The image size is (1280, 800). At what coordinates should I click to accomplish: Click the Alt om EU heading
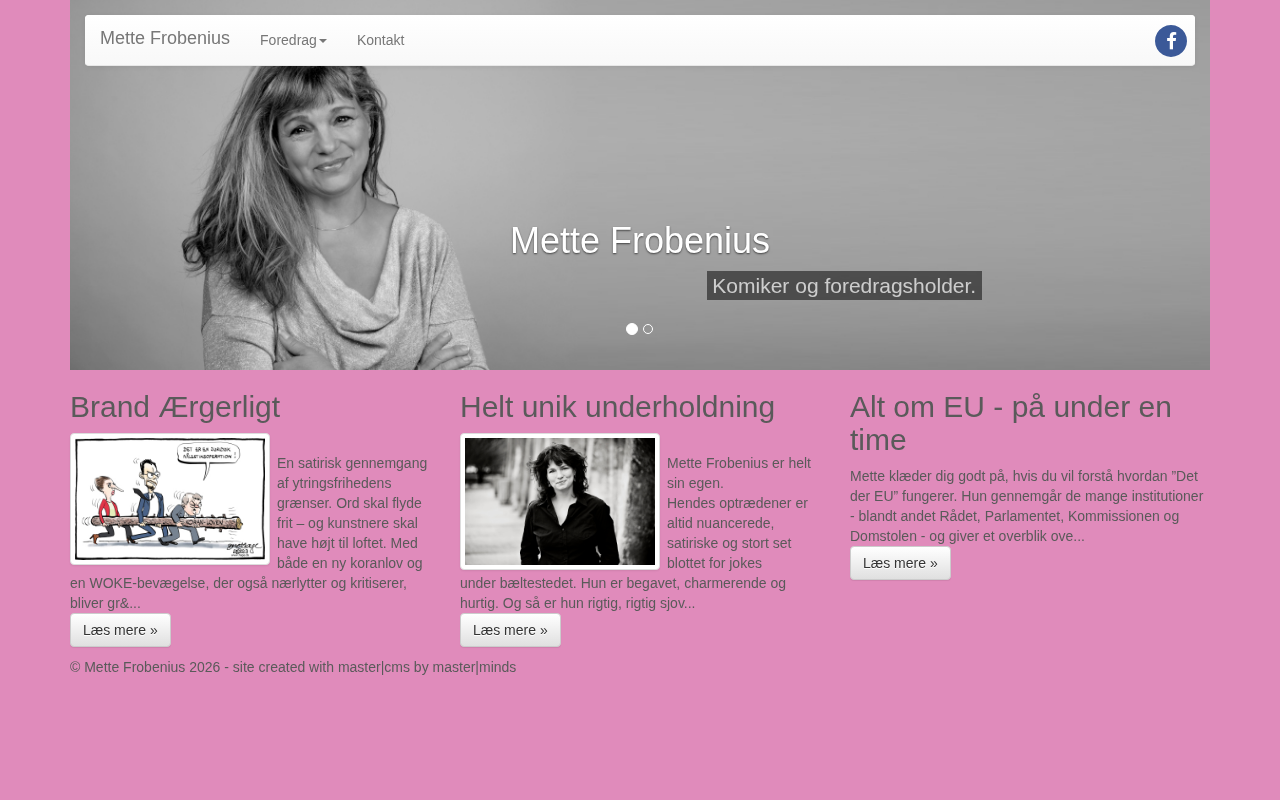1011,423
